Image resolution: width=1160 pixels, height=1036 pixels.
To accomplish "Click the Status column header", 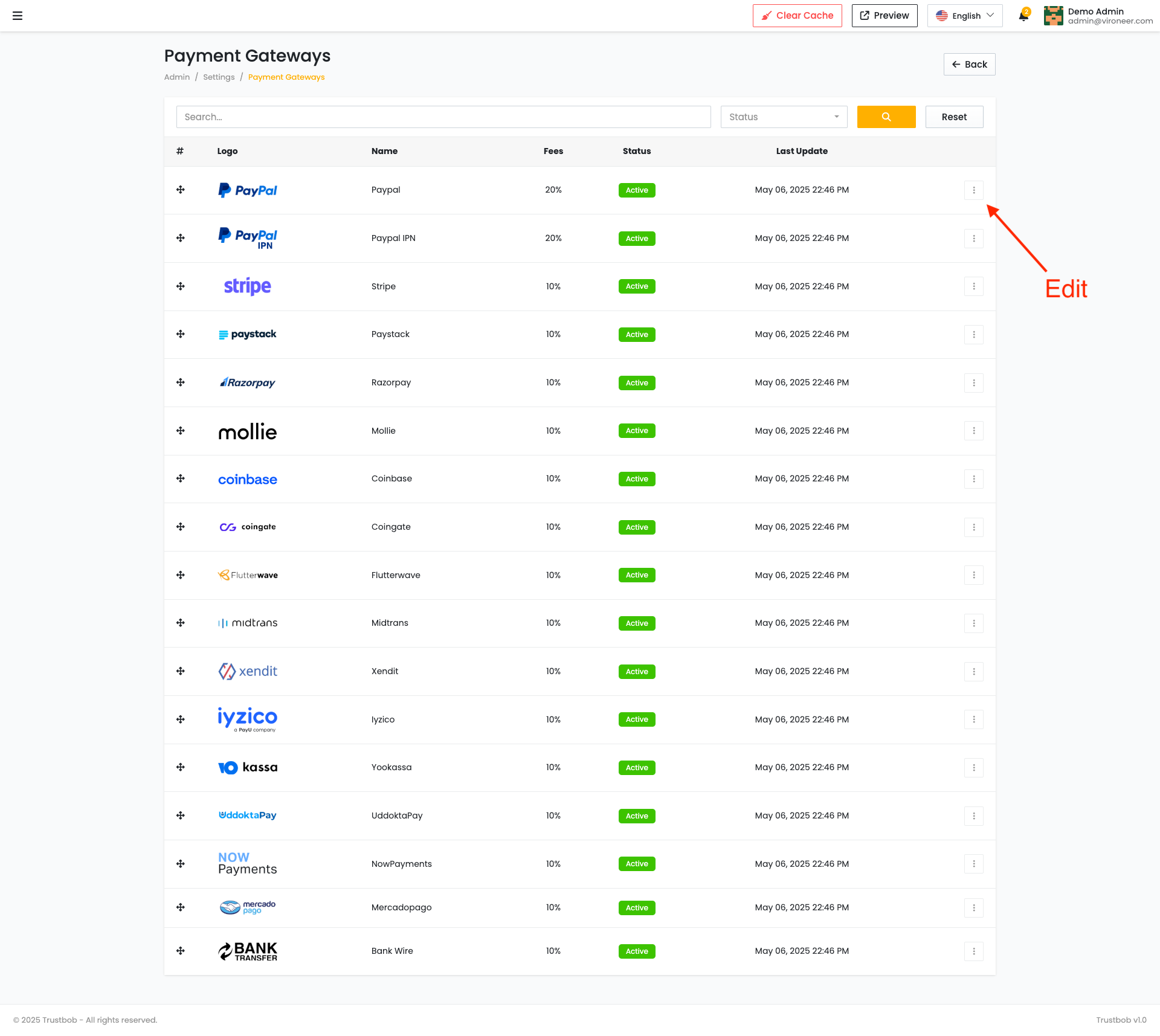I will click(637, 152).
